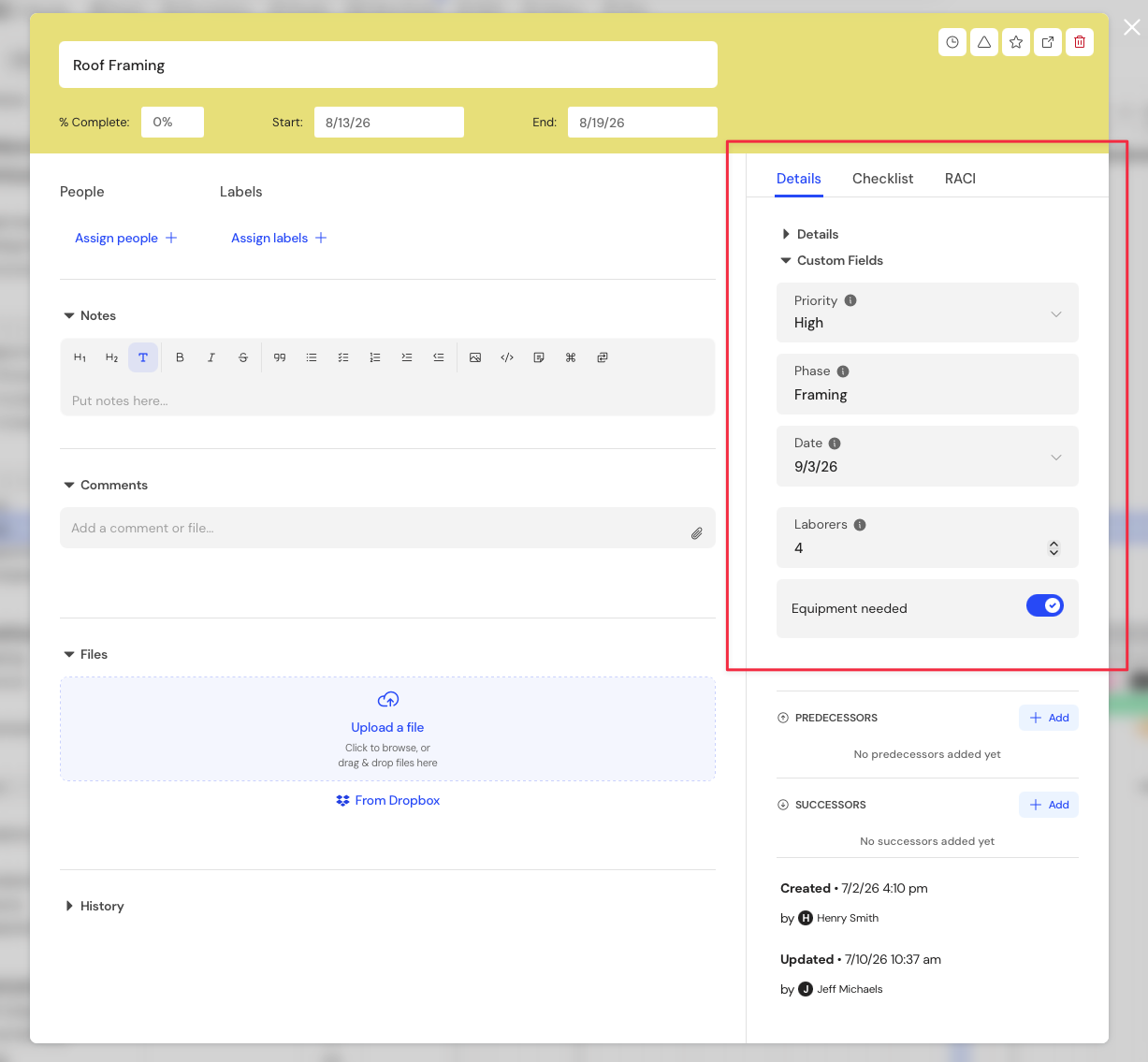The height and width of the screenshot is (1062, 1148).
Task: Click Jeff Michaels updater name
Action: pyautogui.click(x=850, y=989)
